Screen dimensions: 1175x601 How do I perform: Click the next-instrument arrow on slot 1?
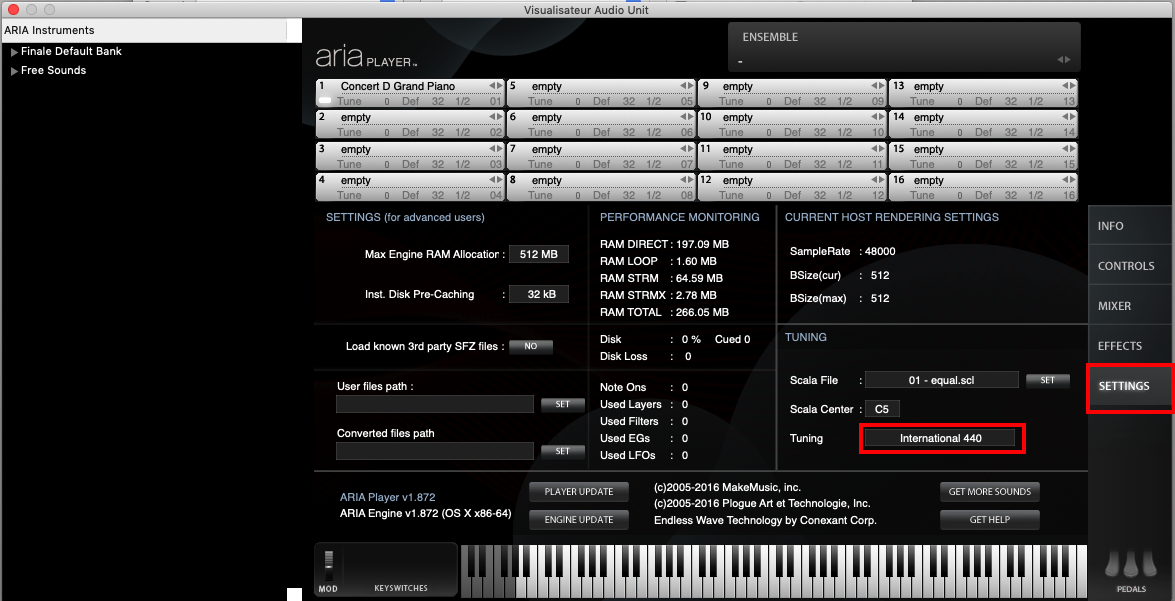(499, 87)
